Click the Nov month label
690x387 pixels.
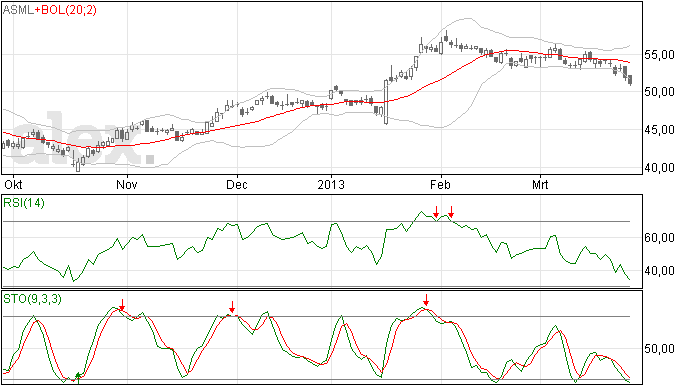click(x=127, y=184)
